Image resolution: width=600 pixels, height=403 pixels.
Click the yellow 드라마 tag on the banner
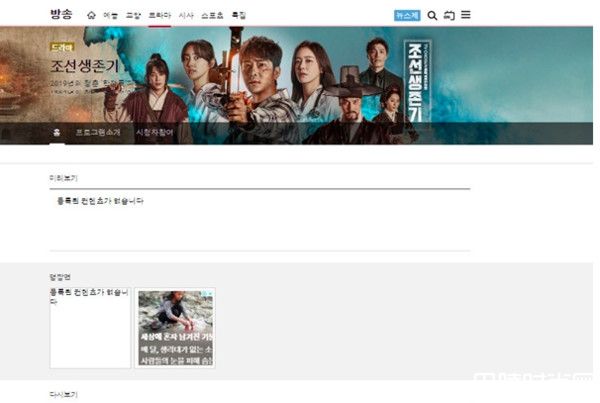[x=62, y=46]
